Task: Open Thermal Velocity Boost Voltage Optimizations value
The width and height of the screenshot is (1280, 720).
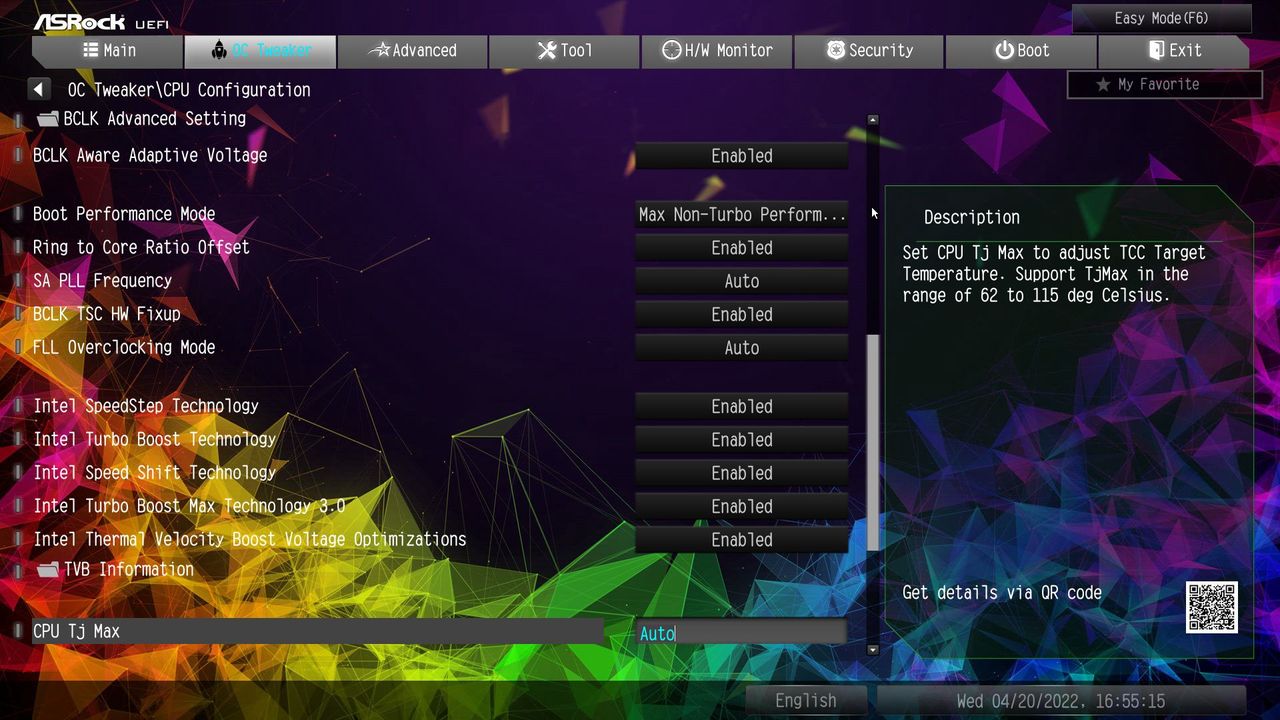Action: pos(742,540)
